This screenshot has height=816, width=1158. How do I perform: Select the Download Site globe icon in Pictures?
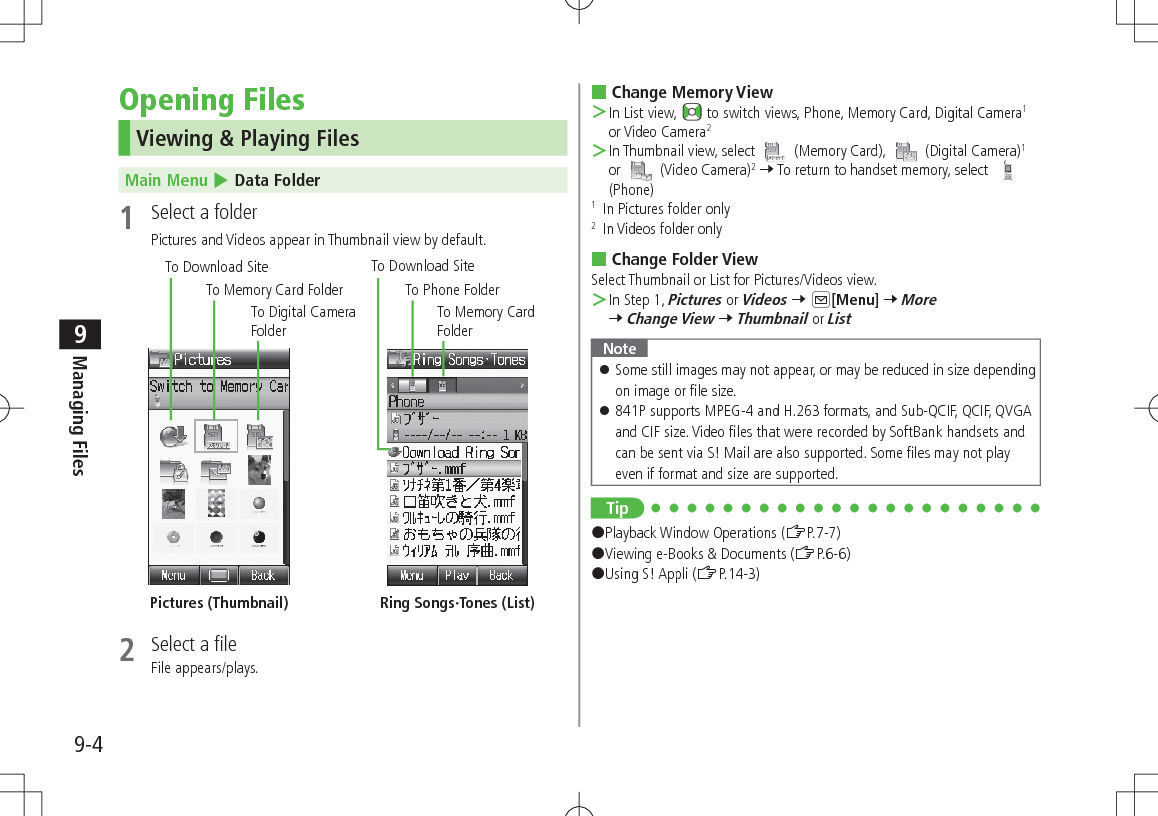point(173,435)
